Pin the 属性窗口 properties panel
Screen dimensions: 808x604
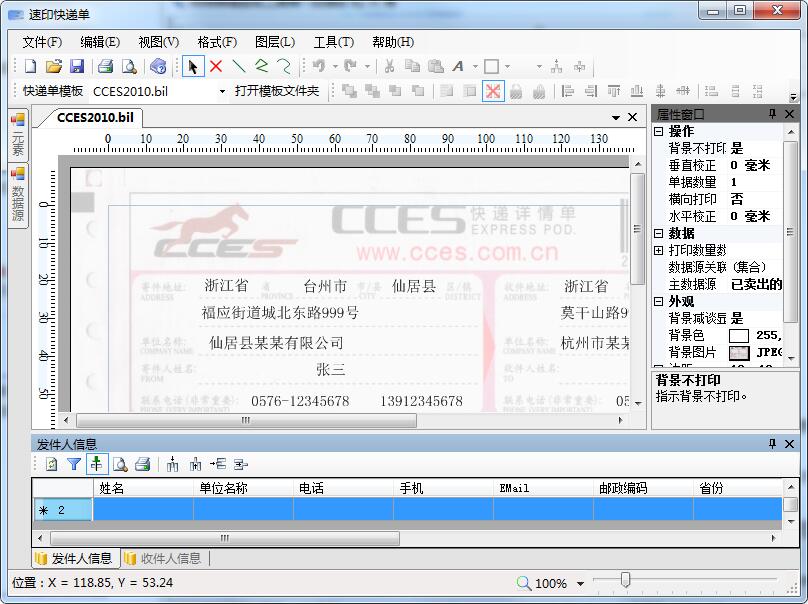[x=771, y=115]
